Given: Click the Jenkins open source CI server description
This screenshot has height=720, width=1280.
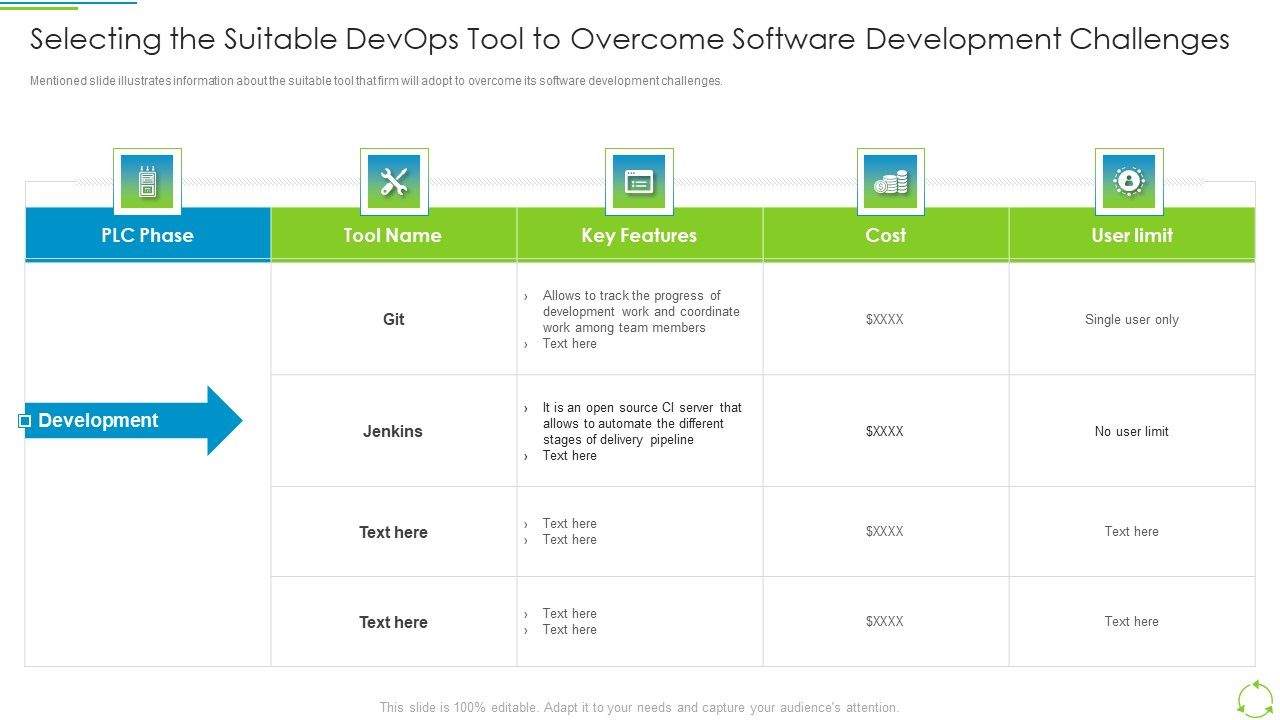Looking at the screenshot, I should pyautogui.click(x=642, y=423).
